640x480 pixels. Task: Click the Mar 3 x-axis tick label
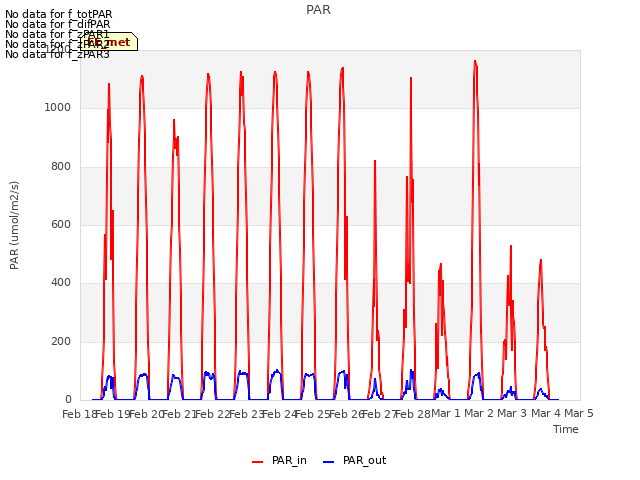[x=512, y=413]
